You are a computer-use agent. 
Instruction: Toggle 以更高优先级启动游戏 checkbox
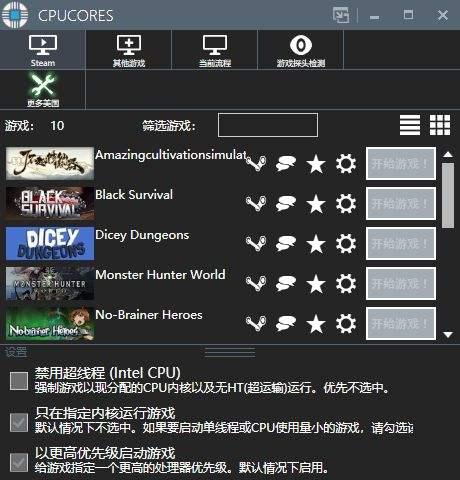click(x=19, y=462)
